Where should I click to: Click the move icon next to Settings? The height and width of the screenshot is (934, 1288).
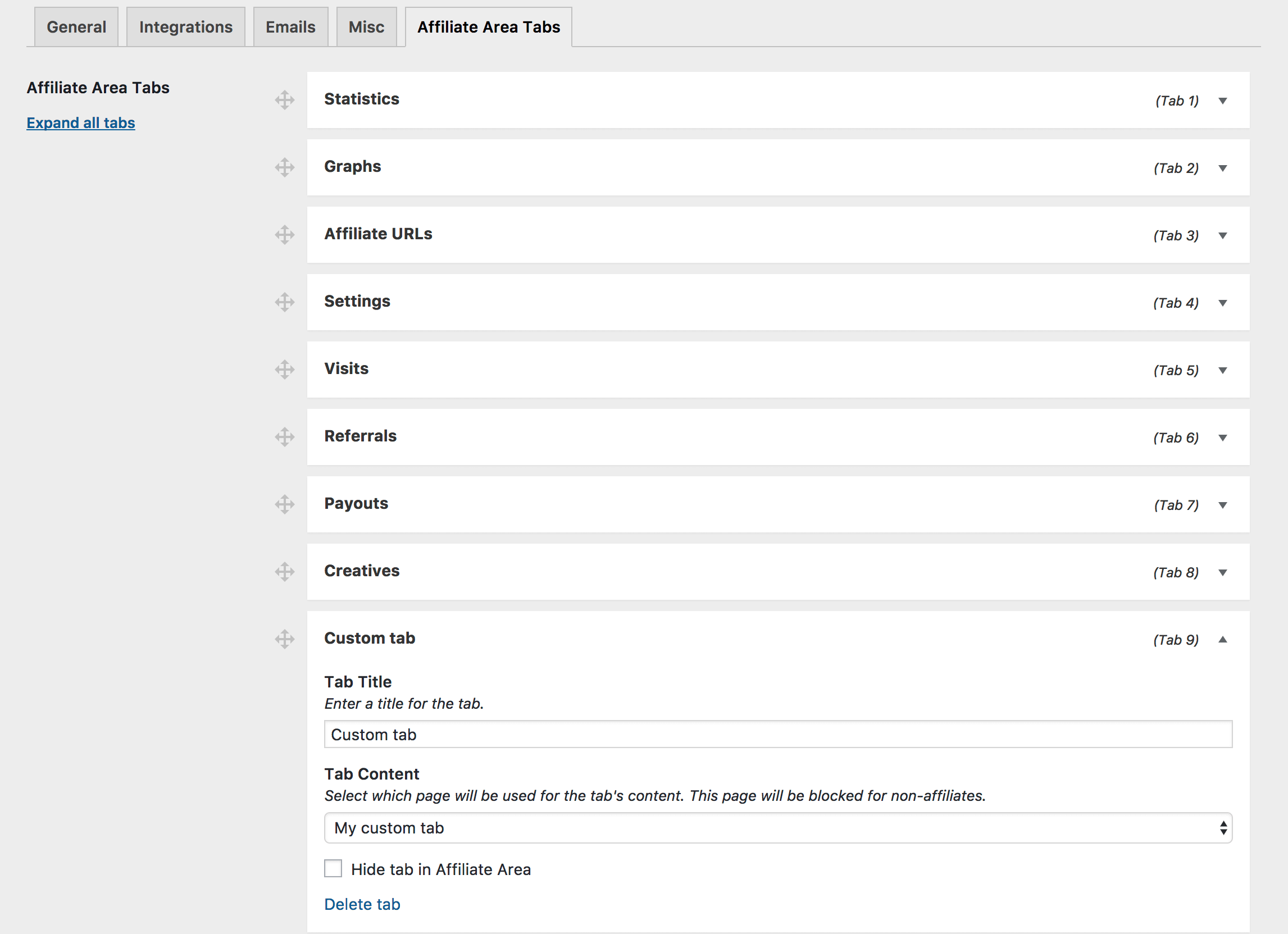coord(285,302)
